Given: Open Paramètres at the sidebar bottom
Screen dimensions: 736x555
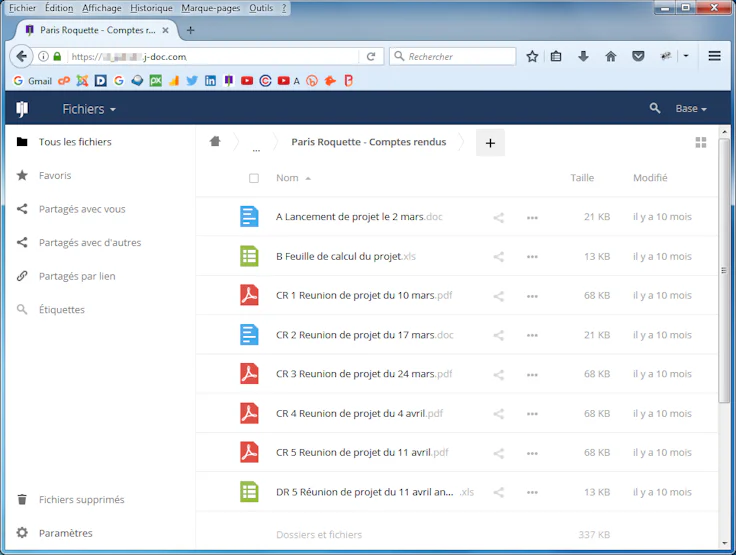Looking at the screenshot, I should point(65,533).
